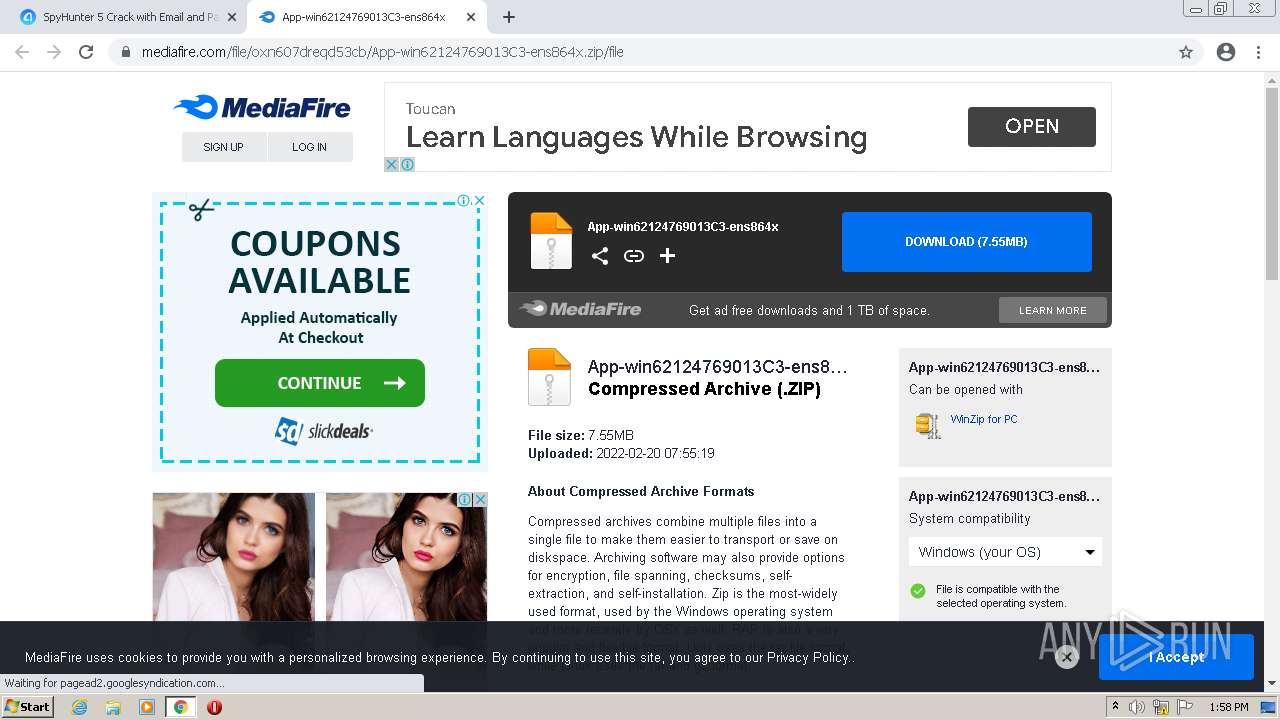Open a new browser tab
This screenshot has height=720, width=1280.
tap(509, 17)
